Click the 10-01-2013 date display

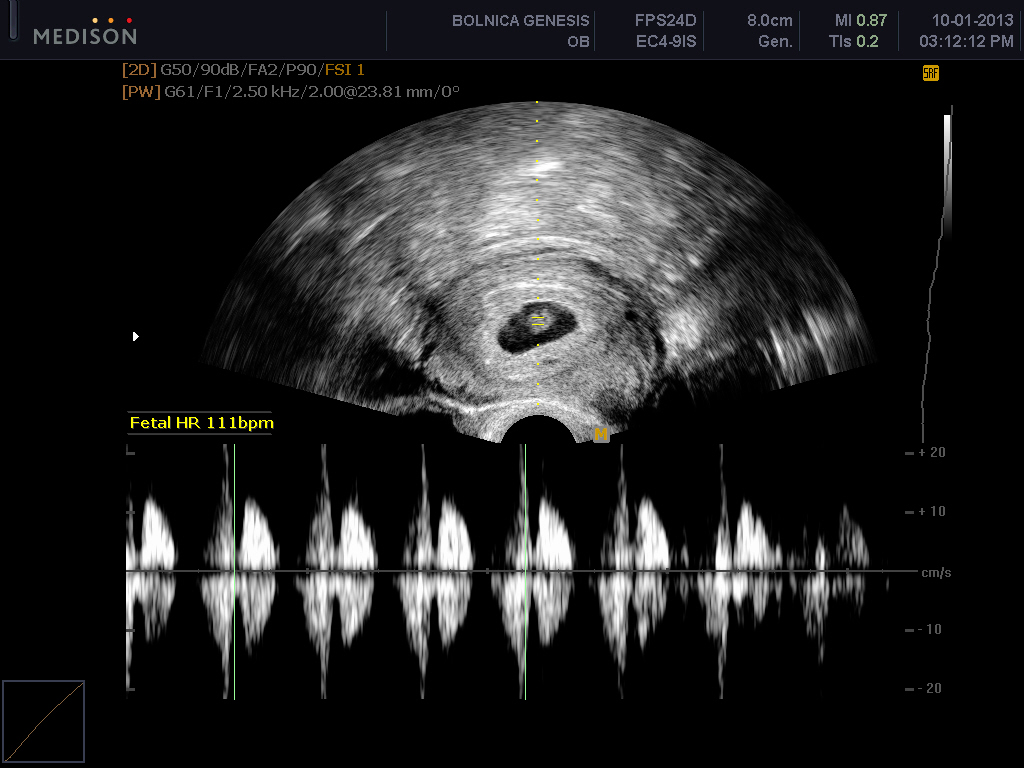click(x=958, y=21)
